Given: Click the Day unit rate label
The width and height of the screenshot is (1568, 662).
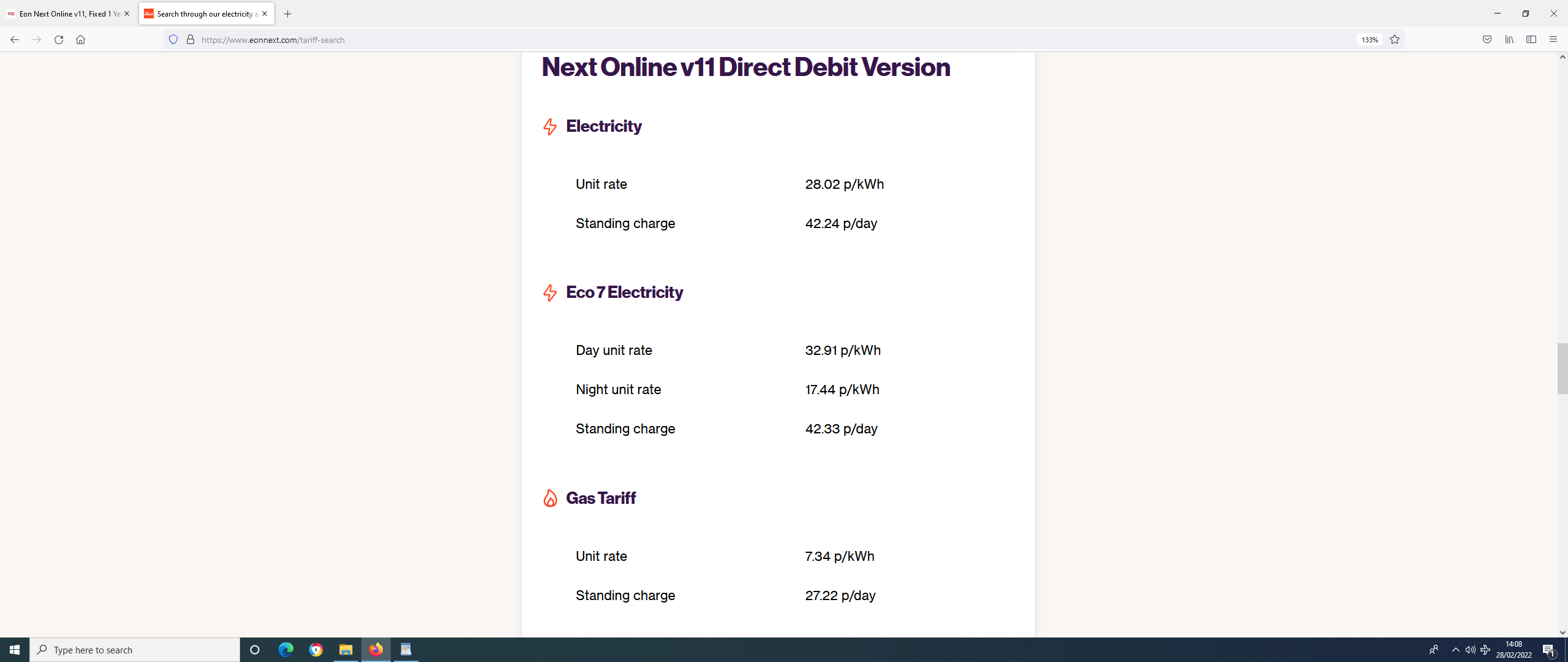Looking at the screenshot, I should [614, 351].
